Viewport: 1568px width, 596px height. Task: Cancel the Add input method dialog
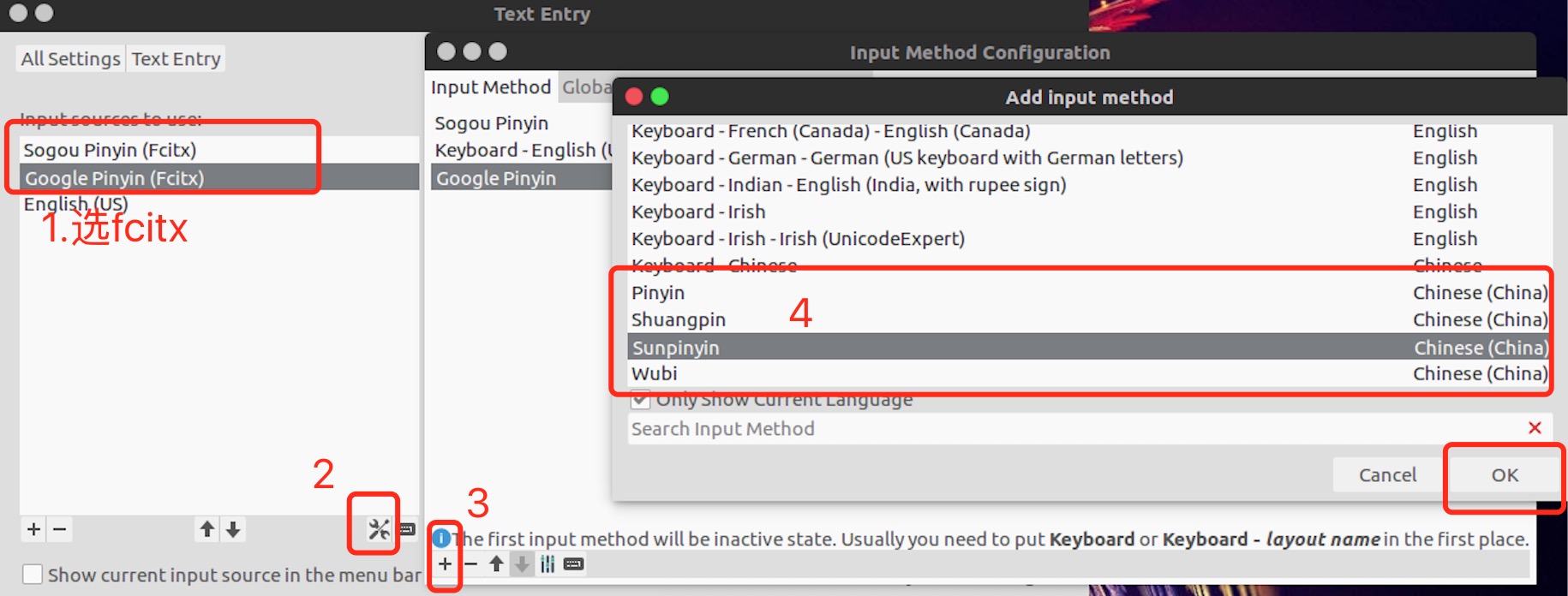(x=1387, y=475)
